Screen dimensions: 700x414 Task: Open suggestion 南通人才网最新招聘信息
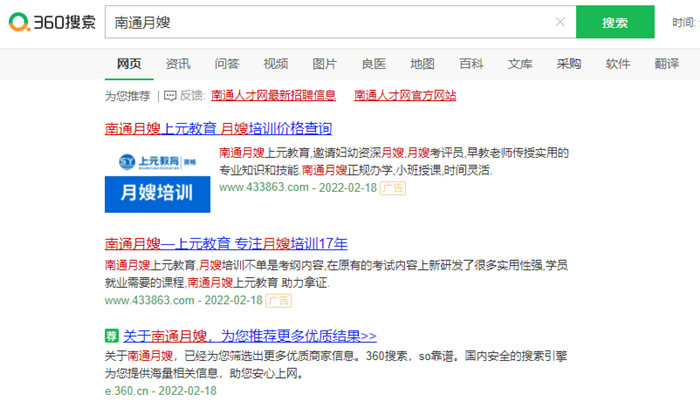coord(273,96)
